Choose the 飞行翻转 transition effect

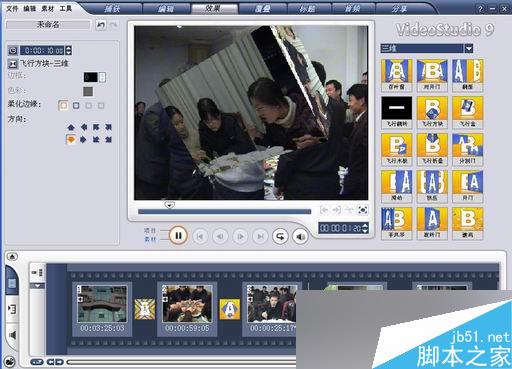tap(396, 112)
